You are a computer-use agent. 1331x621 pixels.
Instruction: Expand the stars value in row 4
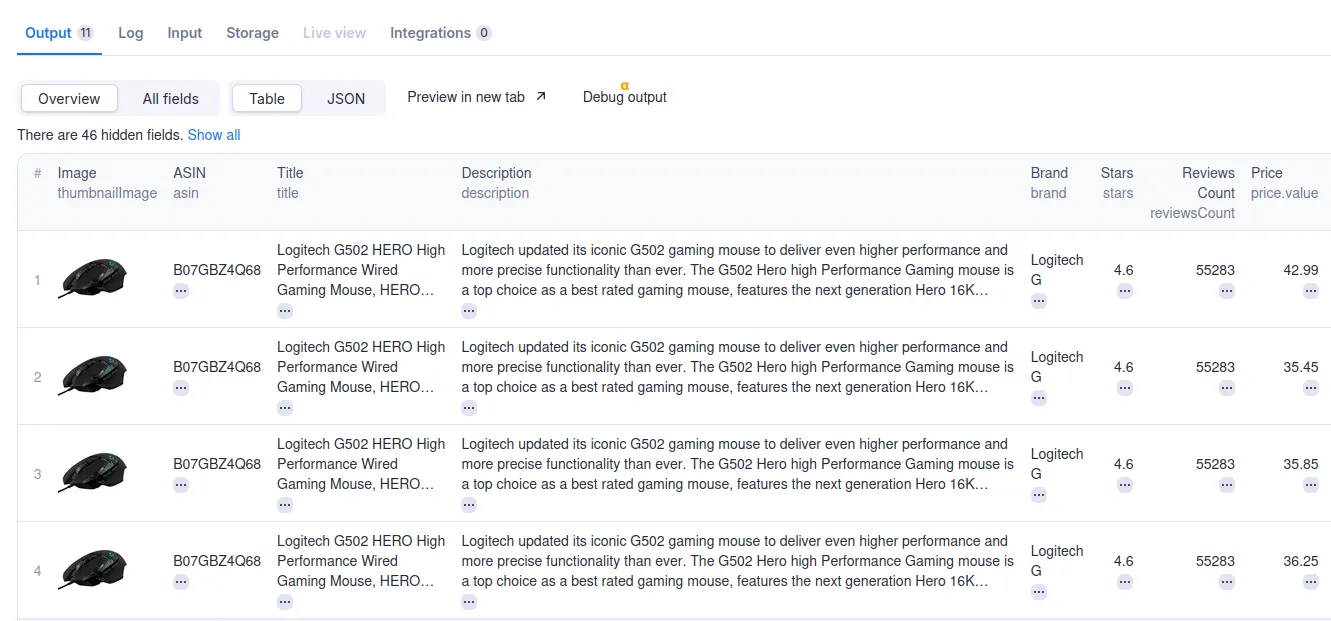[1125, 582]
